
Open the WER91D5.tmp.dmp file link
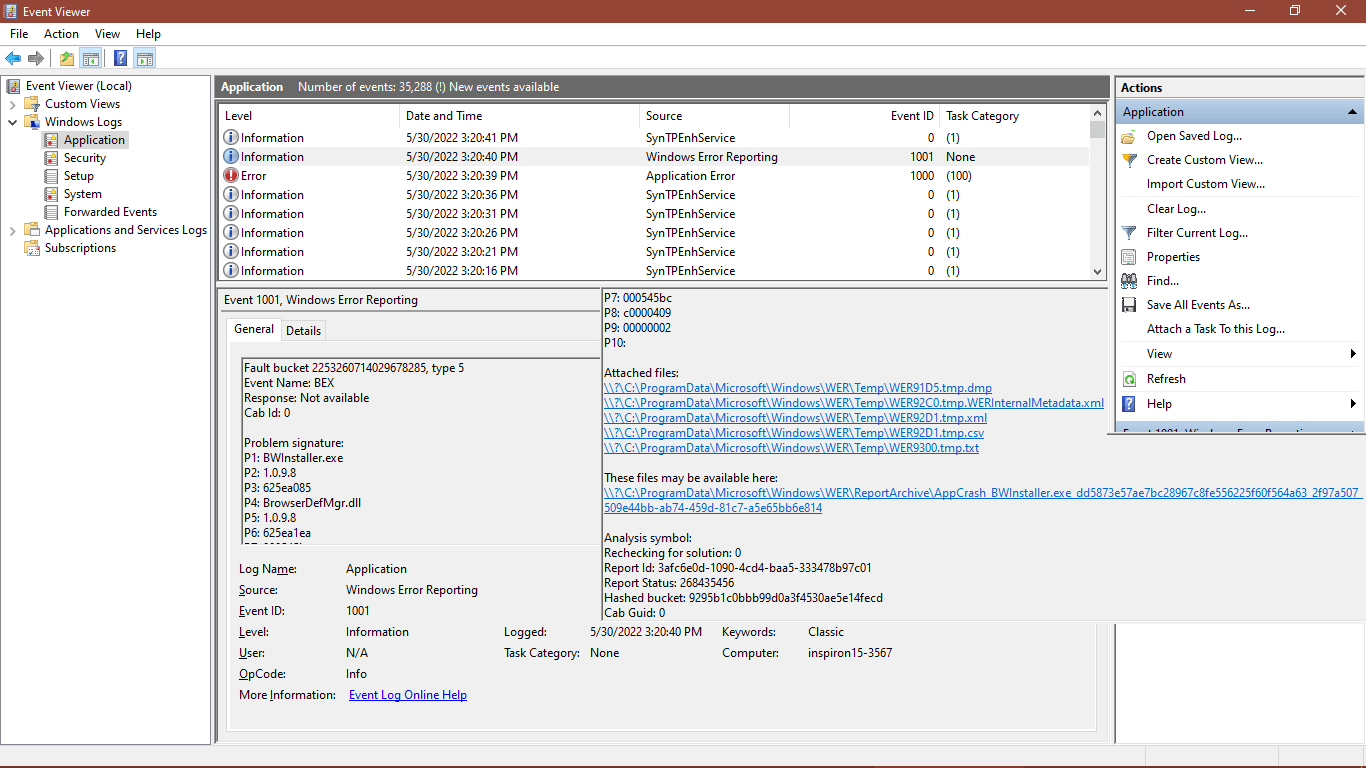point(798,388)
